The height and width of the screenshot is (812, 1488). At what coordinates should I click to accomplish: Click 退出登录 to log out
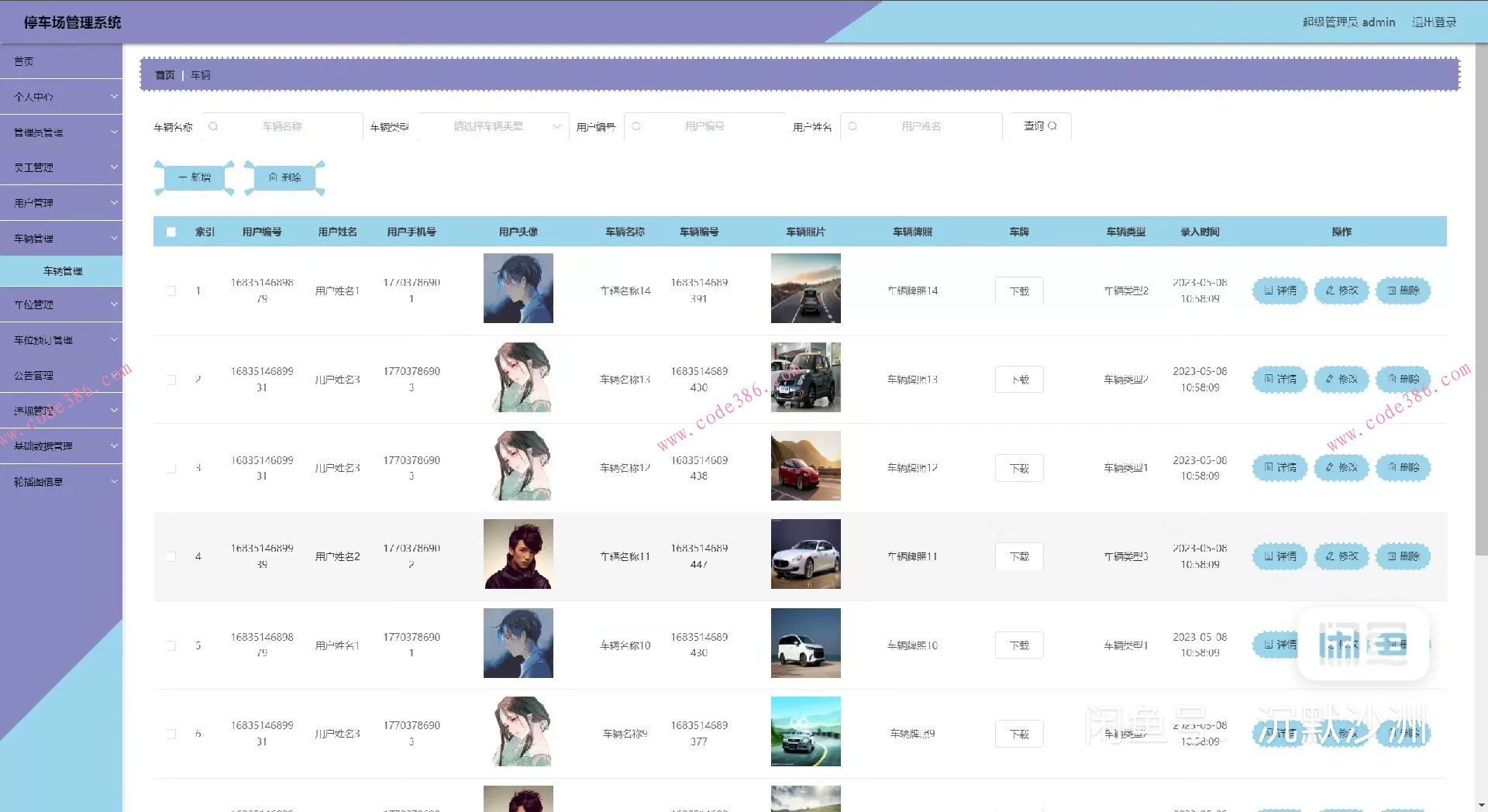pyautogui.click(x=1434, y=22)
